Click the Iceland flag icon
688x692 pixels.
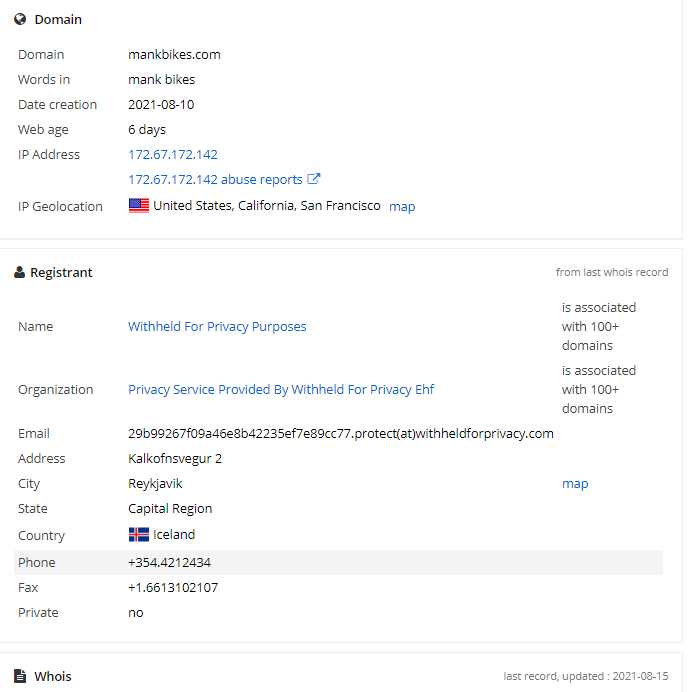(139, 534)
